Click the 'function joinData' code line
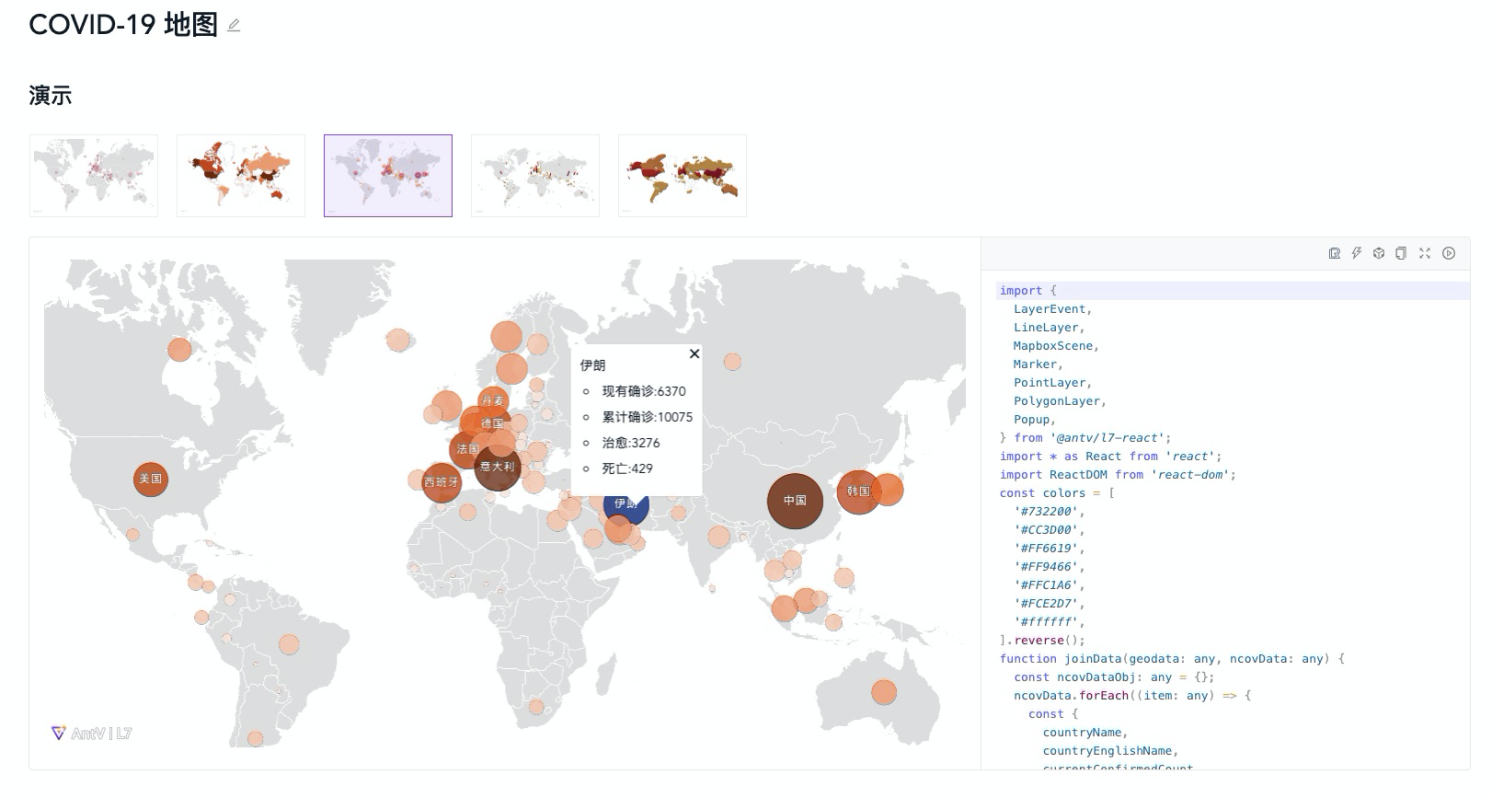Image resolution: width=1492 pixels, height=798 pixels. click(x=1172, y=658)
